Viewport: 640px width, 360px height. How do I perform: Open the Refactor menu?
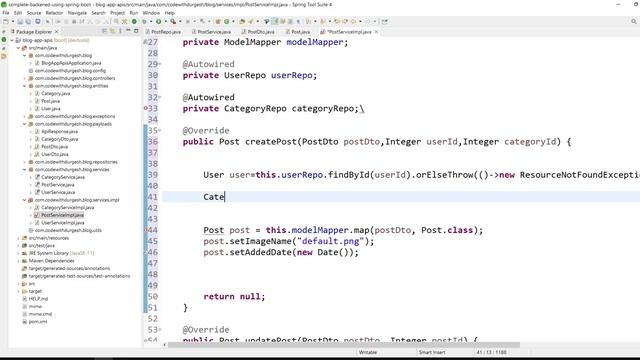pos(54,13)
